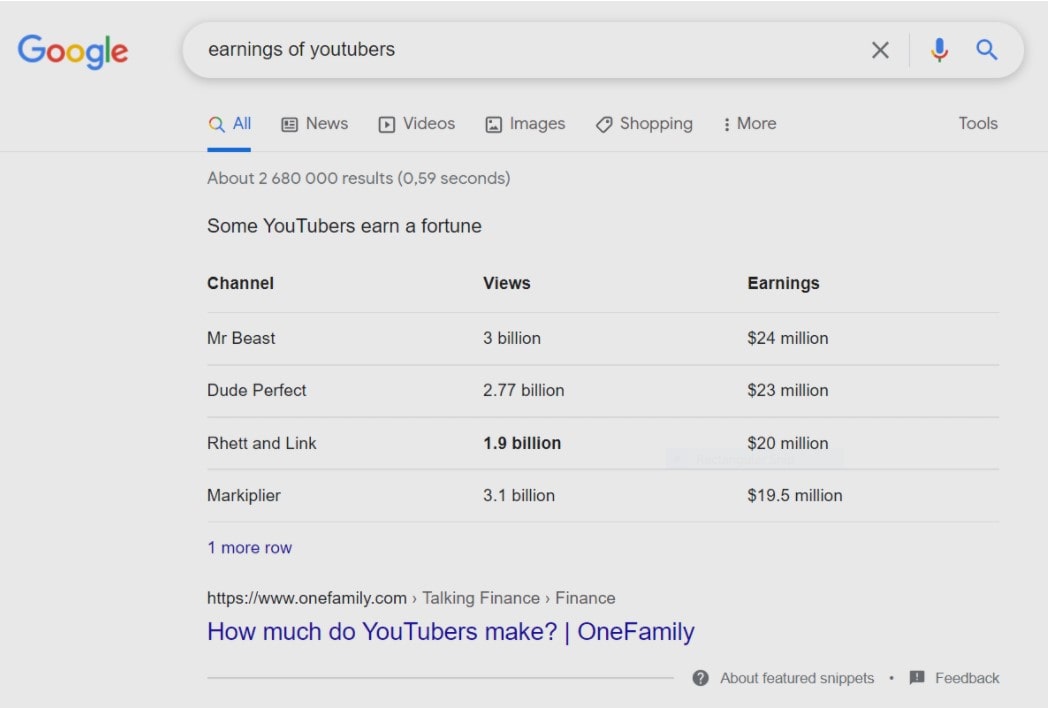Expand table with '1 more row'
1048x708 pixels.
[249, 548]
